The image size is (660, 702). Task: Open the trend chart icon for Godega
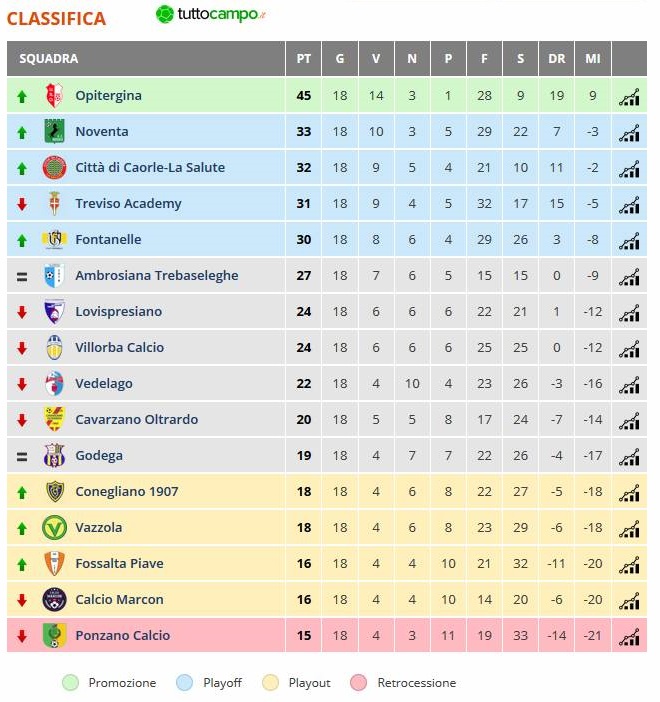(629, 457)
